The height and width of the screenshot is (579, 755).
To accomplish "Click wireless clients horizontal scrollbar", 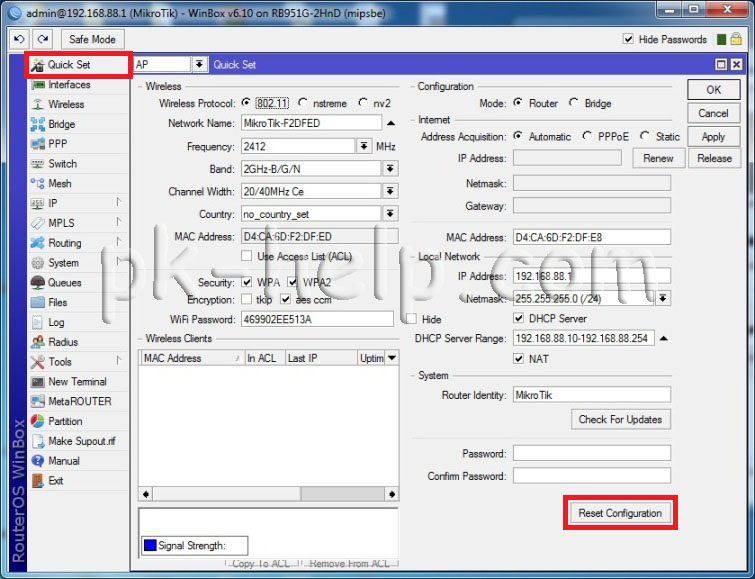I will [269, 494].
